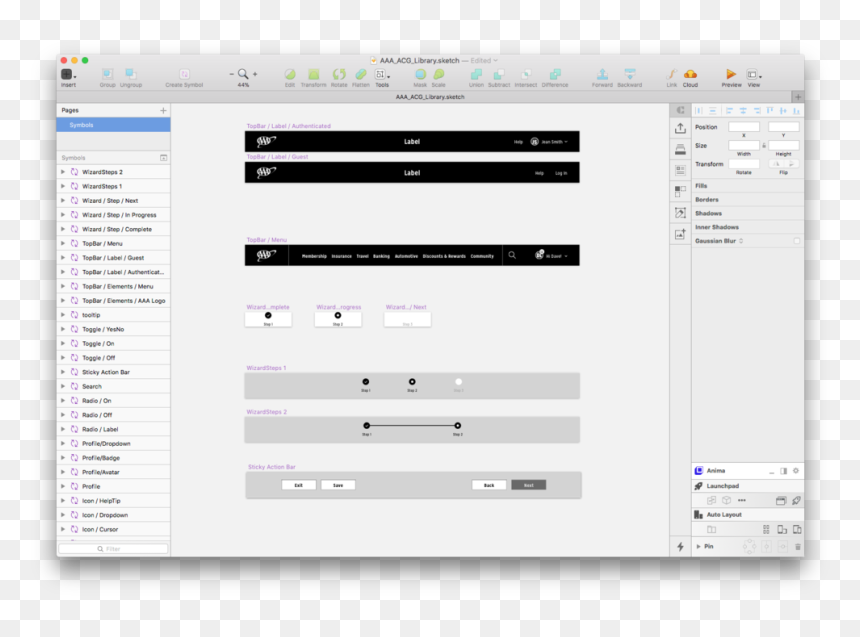This screenshot has width=860, height=637.
Task: Expand the WizardSteps 1 symbol
Action: click(63, 186)
